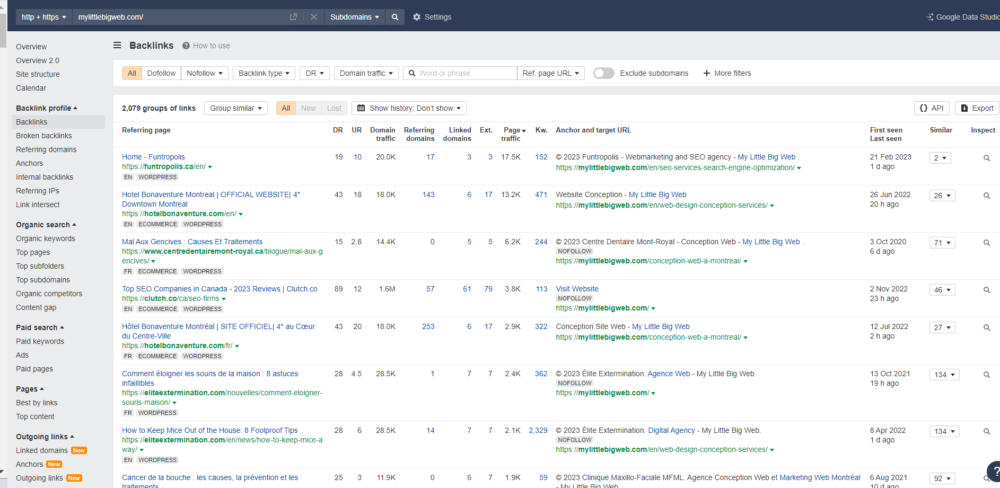Click the Visit Website anchor link
This screenshot has height=488, width=1000.
pyautogui.click(x=577, y=289)
